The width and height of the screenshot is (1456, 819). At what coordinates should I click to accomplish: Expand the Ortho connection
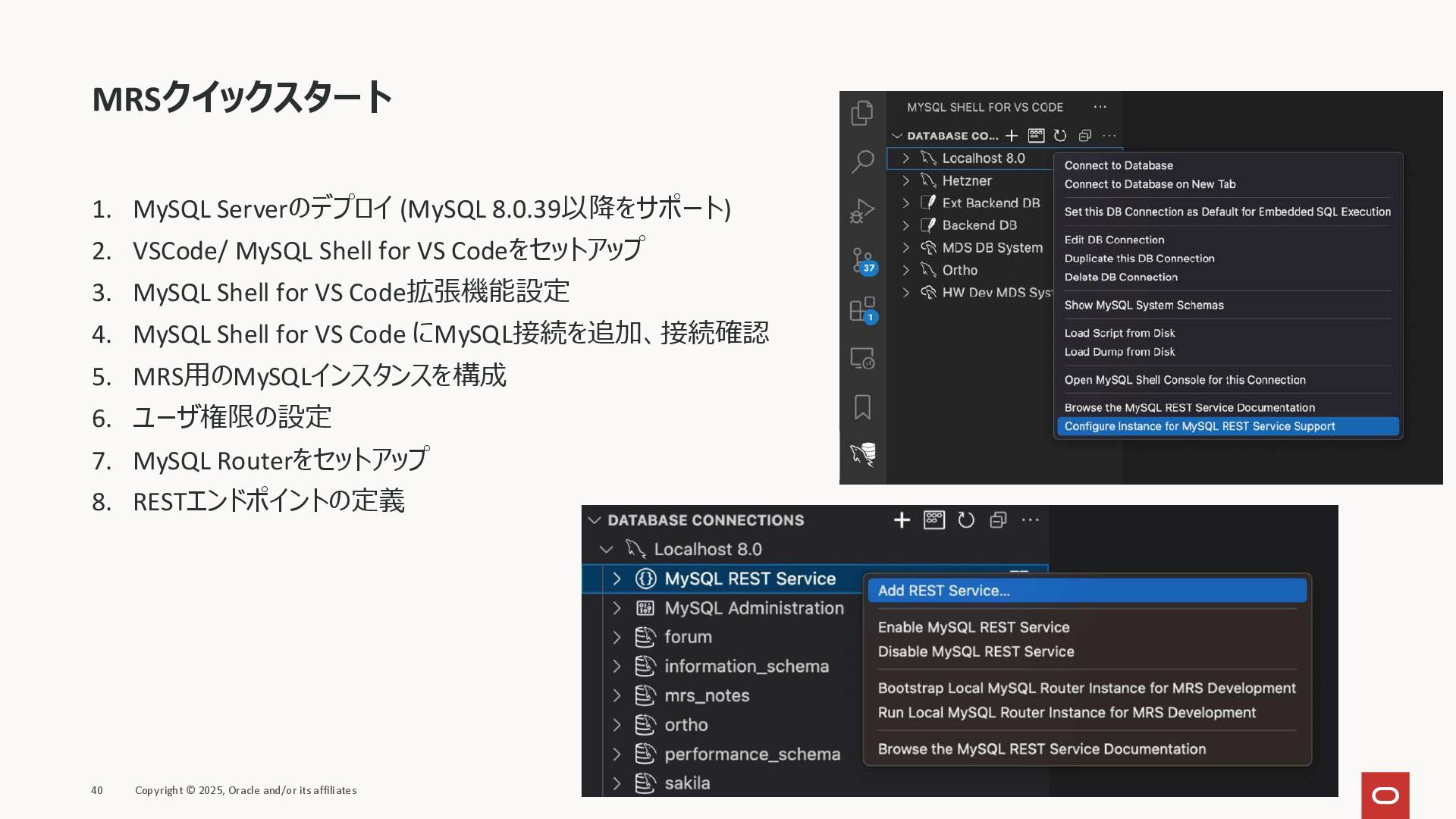coord(905,270)
